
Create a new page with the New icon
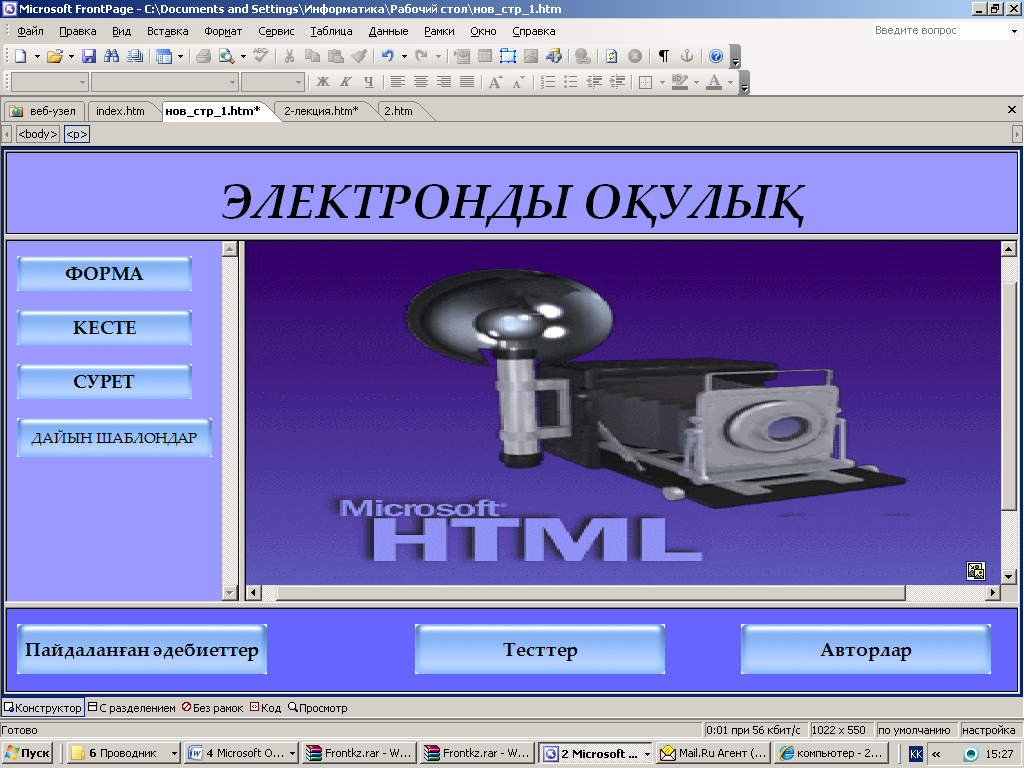tap(20, 56)
